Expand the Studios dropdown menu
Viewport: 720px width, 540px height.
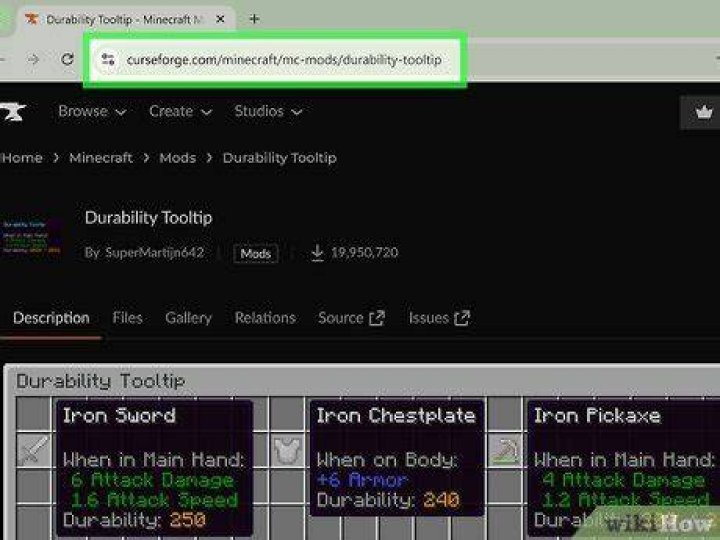tap(268, 112)
